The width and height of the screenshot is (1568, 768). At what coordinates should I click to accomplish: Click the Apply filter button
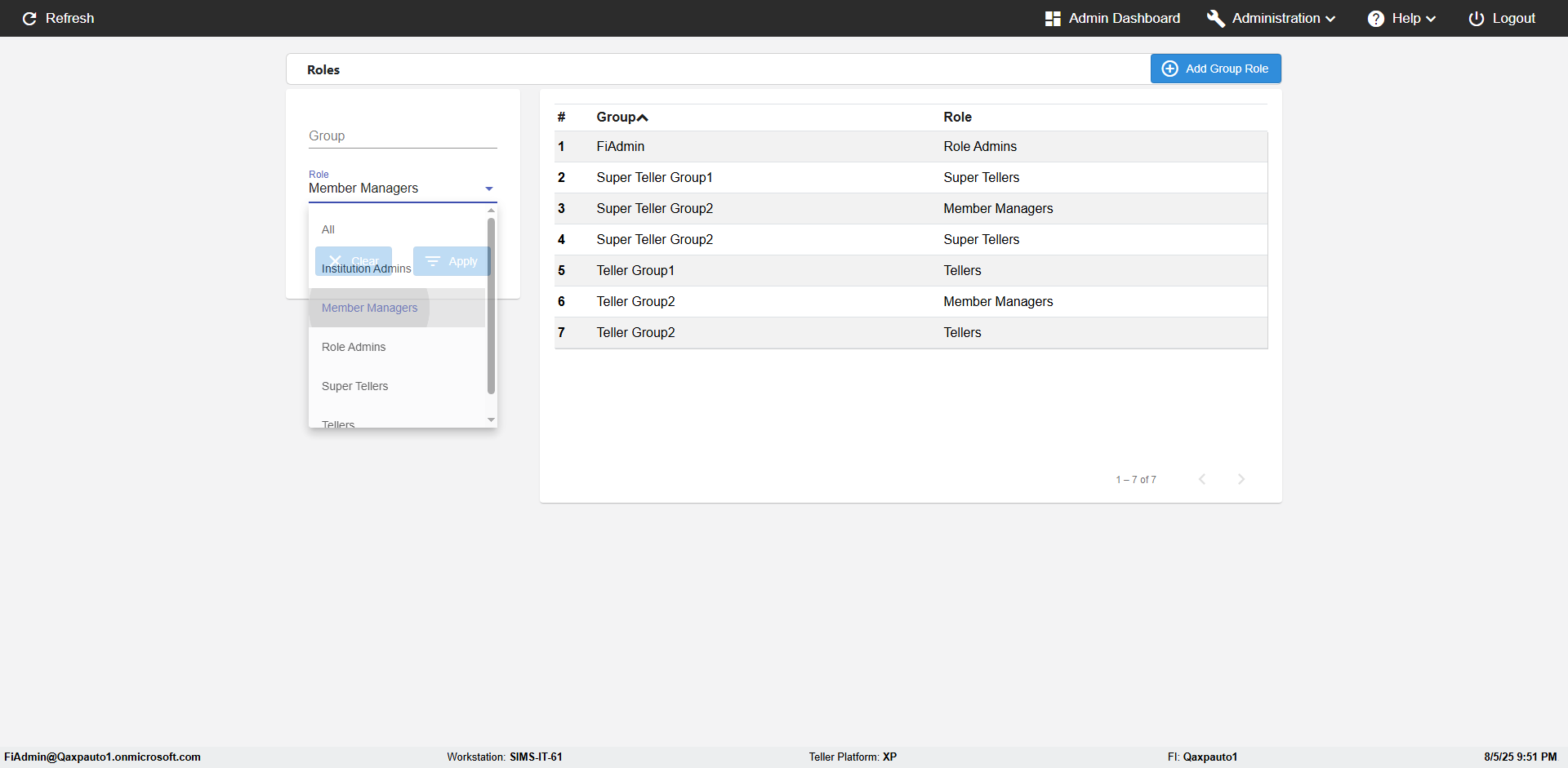(452, 261)
